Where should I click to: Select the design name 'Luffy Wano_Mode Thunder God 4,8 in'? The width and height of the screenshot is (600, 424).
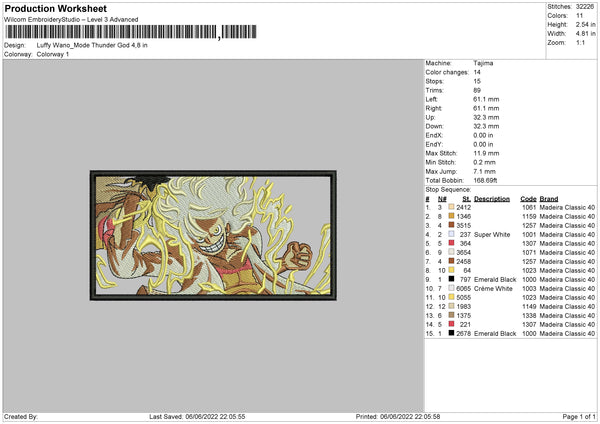[92, 45]
